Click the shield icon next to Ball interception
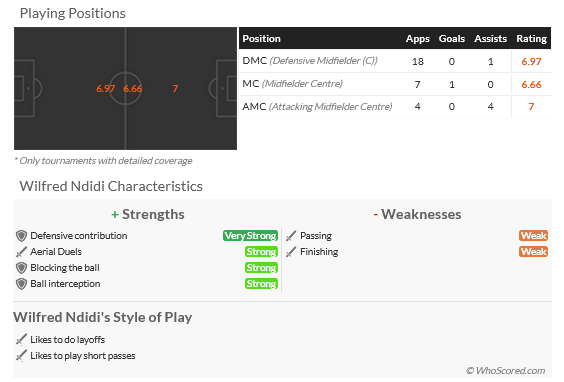The height and width of the screenshot is (382, 564). 22,284
